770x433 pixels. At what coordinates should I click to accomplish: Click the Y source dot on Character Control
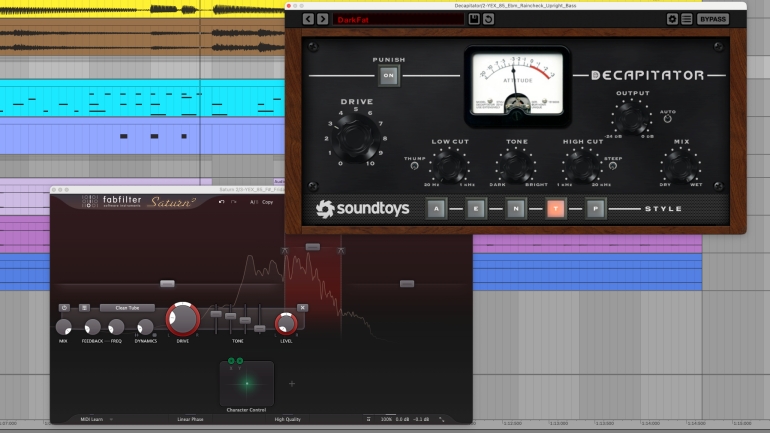click(x=240, y=361)
